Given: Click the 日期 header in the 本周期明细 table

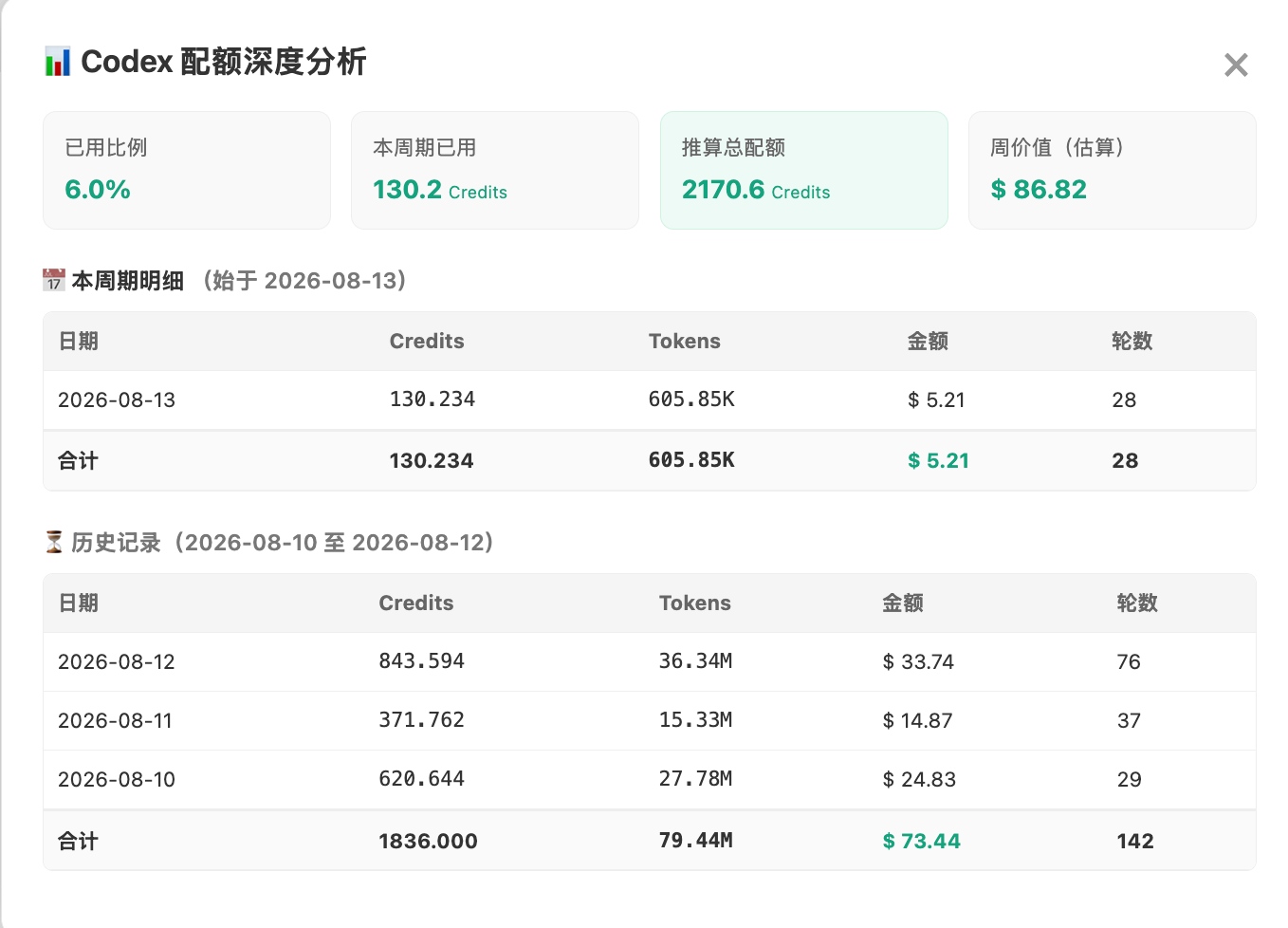Looking at the screenshot, I should point(78,342).
